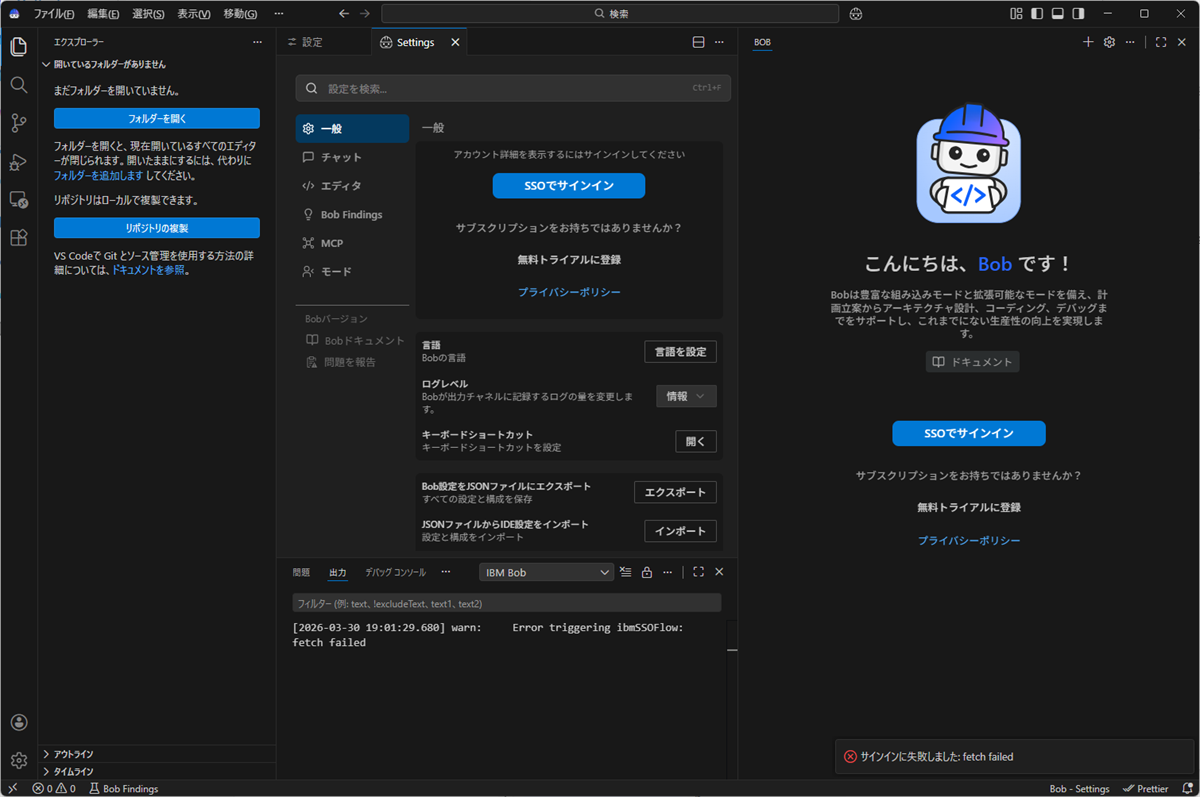Select チャット settings category

coord(352,157)
